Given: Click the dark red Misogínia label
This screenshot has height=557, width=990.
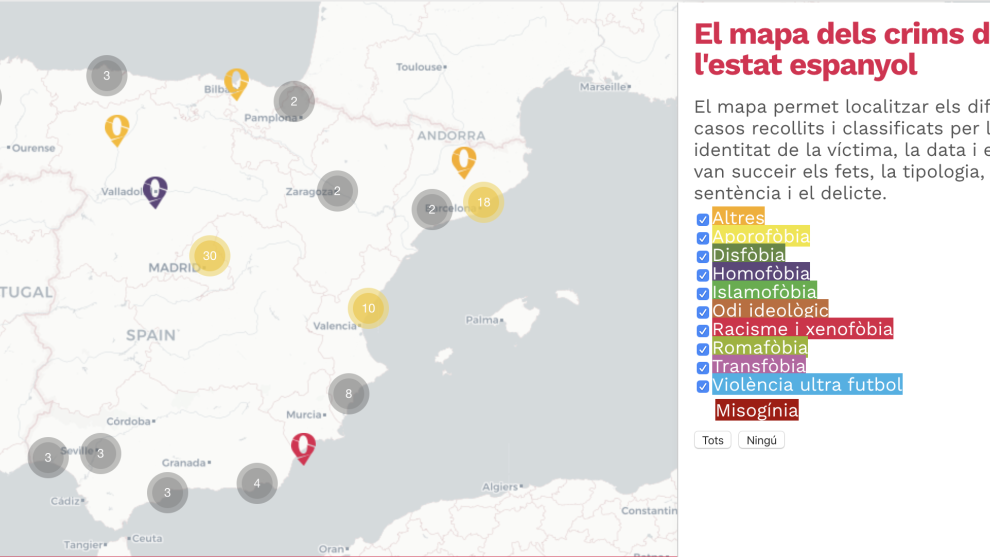Looking at the screenshot, I should click(756, 410).
